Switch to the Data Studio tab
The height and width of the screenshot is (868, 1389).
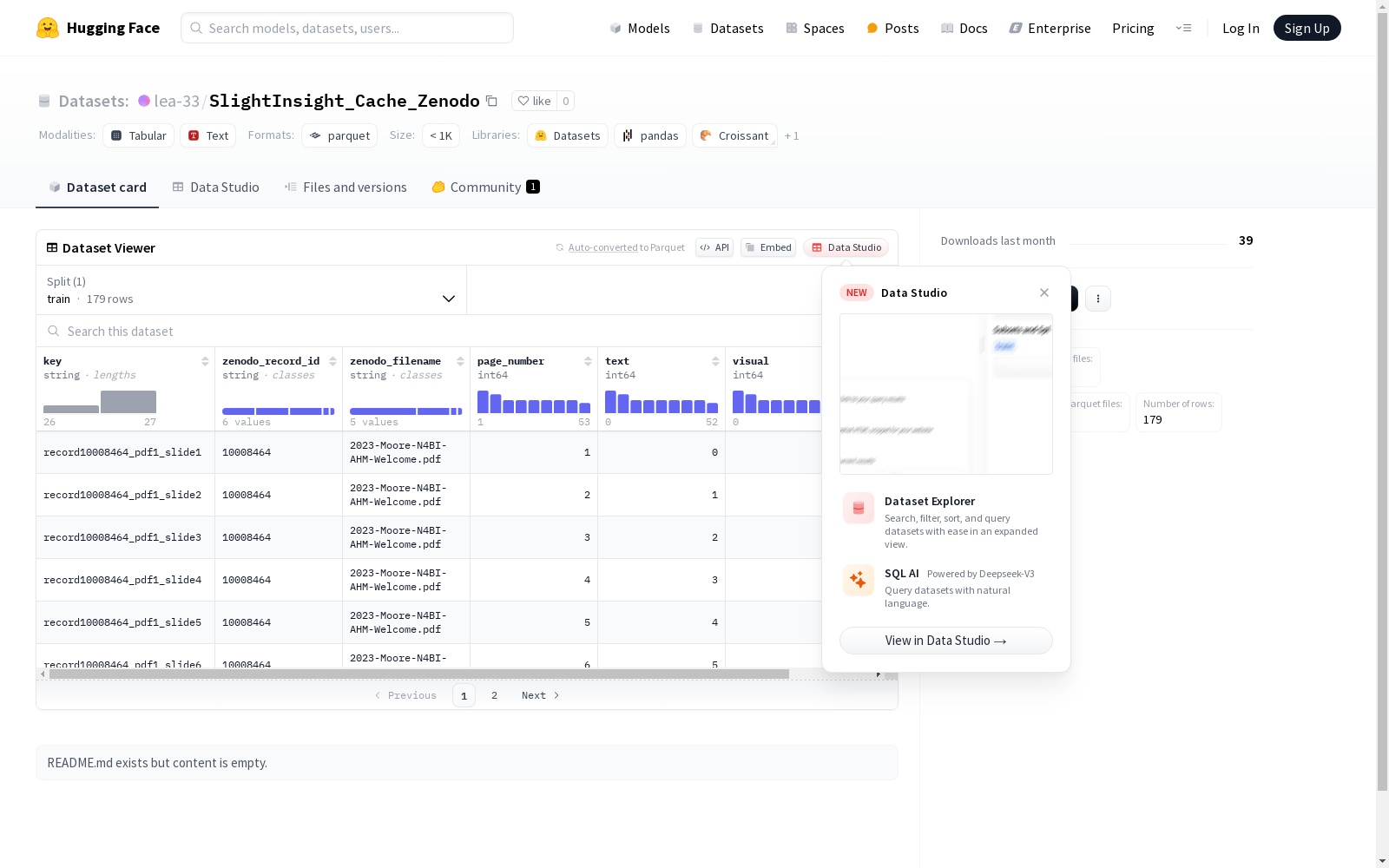(216, 187)
